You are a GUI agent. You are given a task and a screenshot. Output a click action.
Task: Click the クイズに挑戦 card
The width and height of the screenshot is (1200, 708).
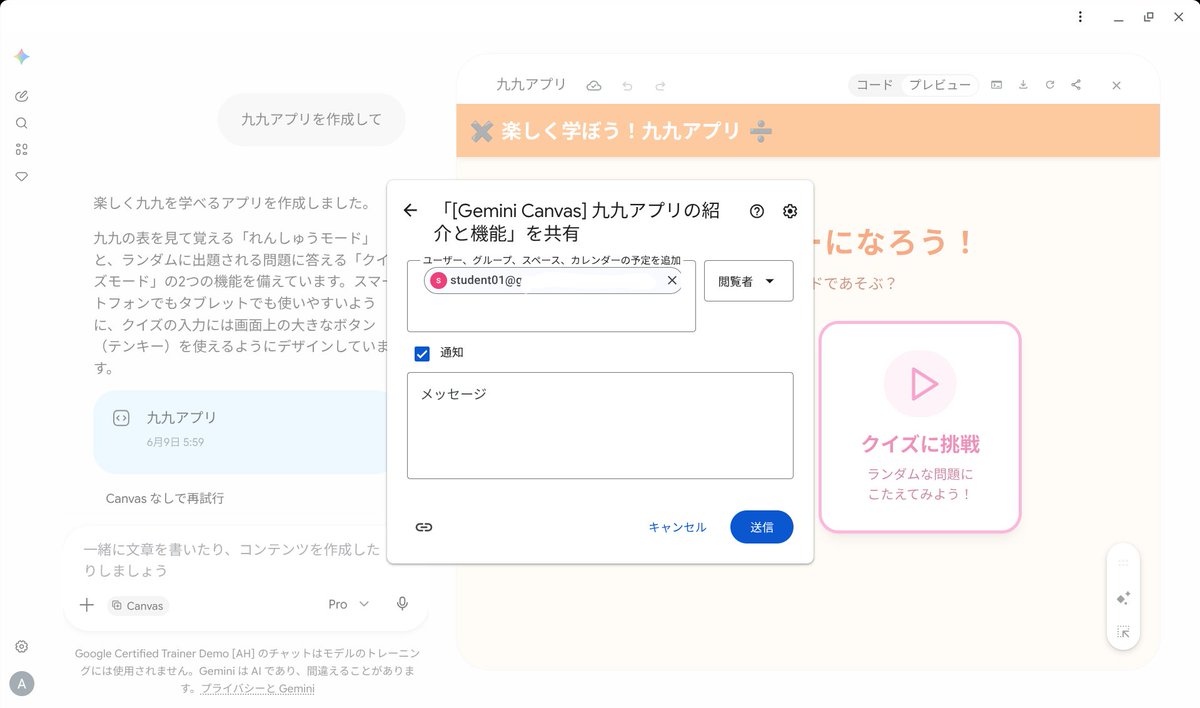(920, 427)
